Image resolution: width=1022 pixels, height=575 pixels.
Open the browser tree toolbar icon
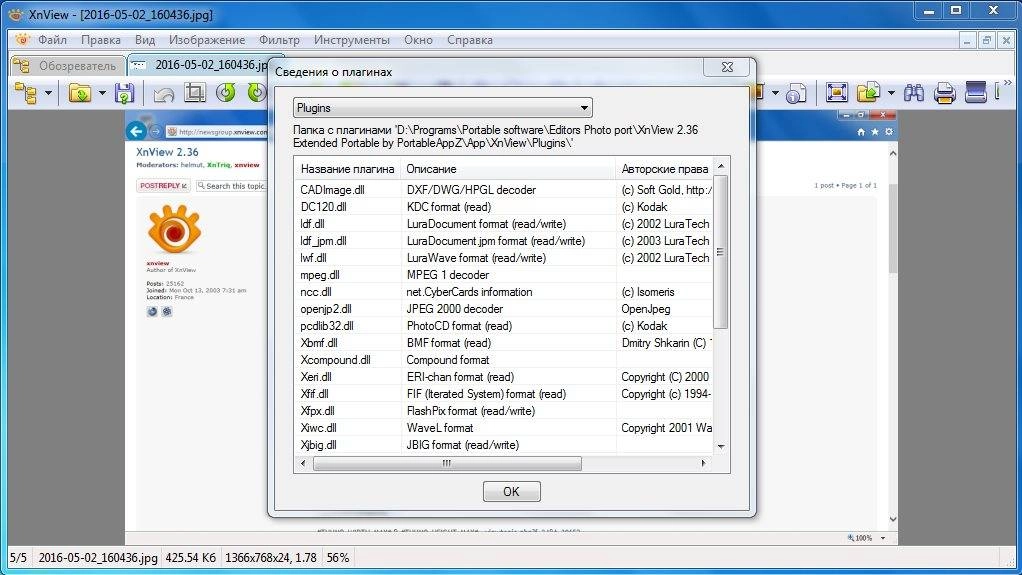click(x=25, y=93)
